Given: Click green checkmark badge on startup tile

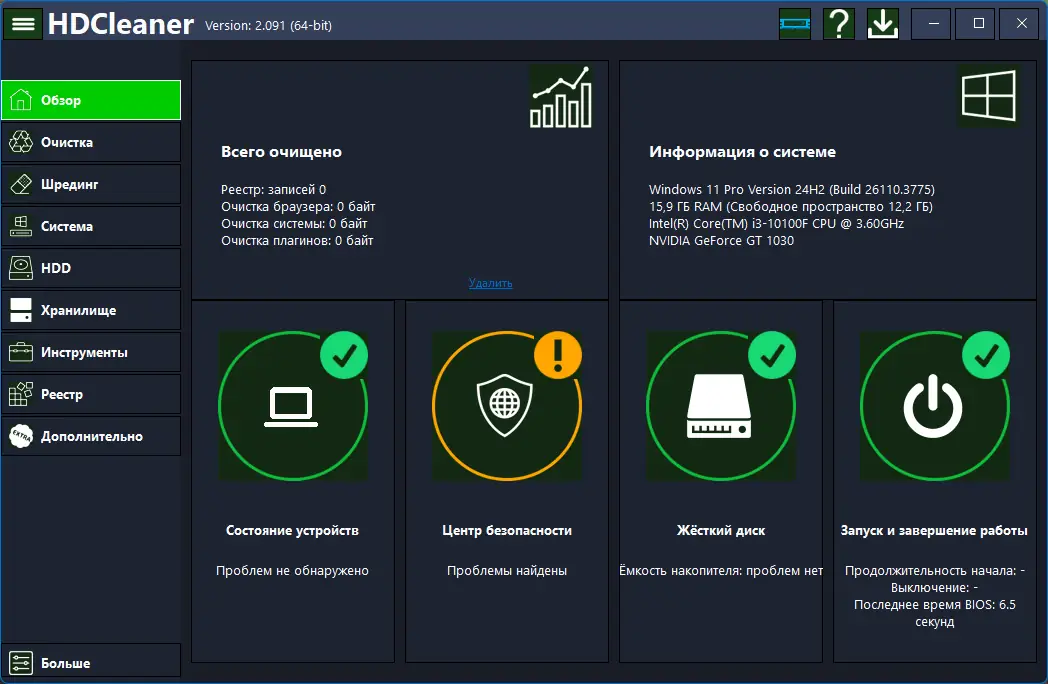Looking at the screenshot, I should (986, 355).
